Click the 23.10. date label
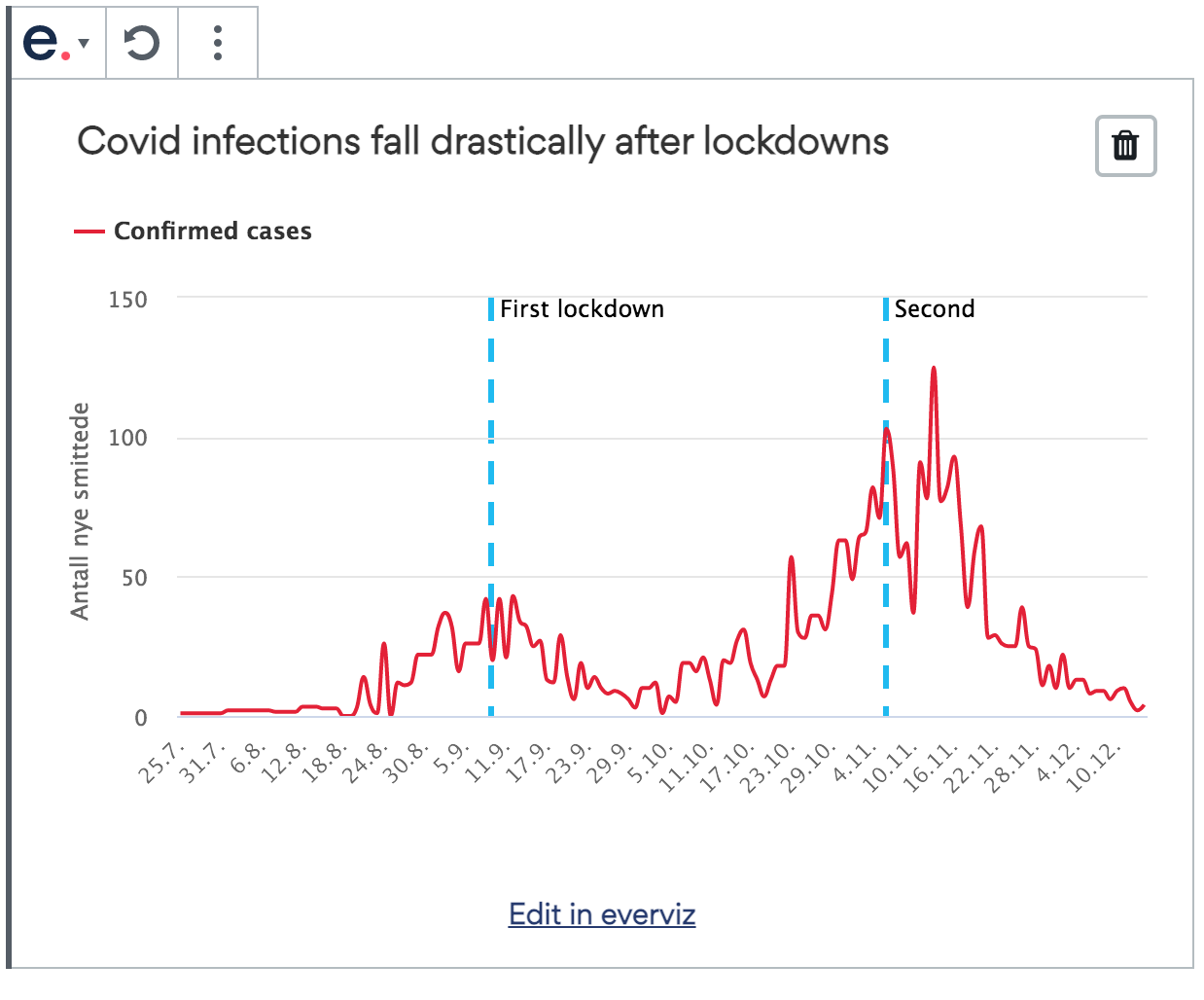 [x=769, y=768]
